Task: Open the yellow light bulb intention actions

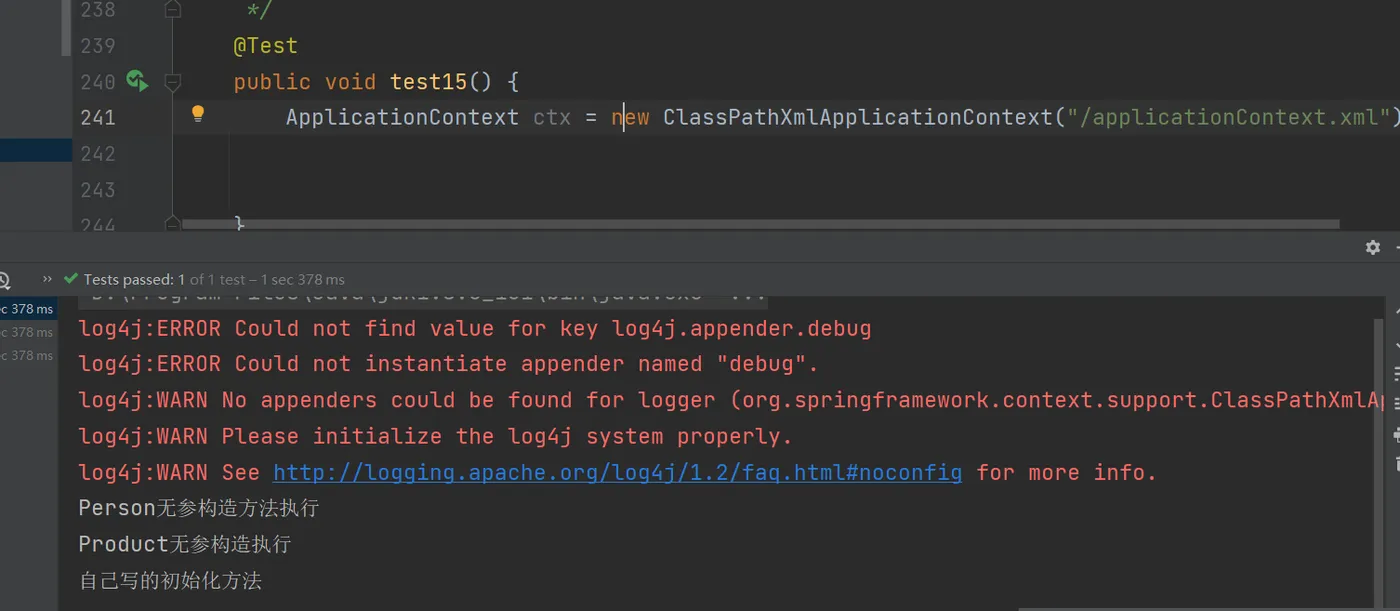Action: (198, 114)
